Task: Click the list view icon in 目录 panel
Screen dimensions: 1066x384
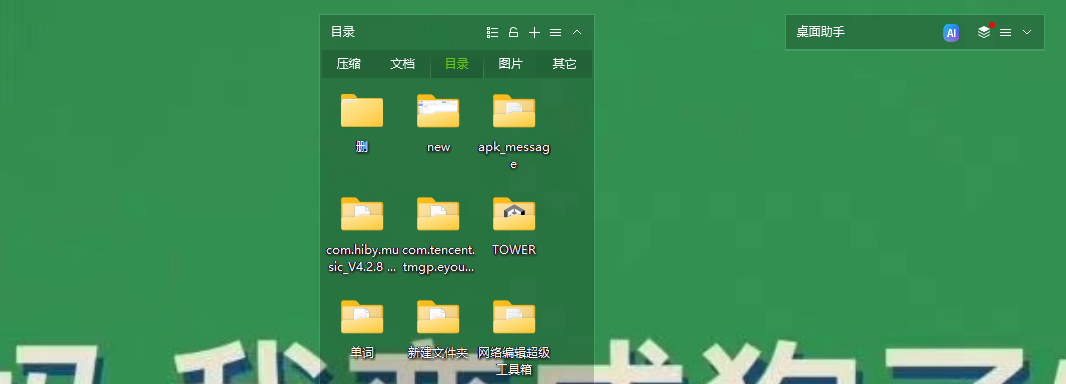Action: (493, 32)
